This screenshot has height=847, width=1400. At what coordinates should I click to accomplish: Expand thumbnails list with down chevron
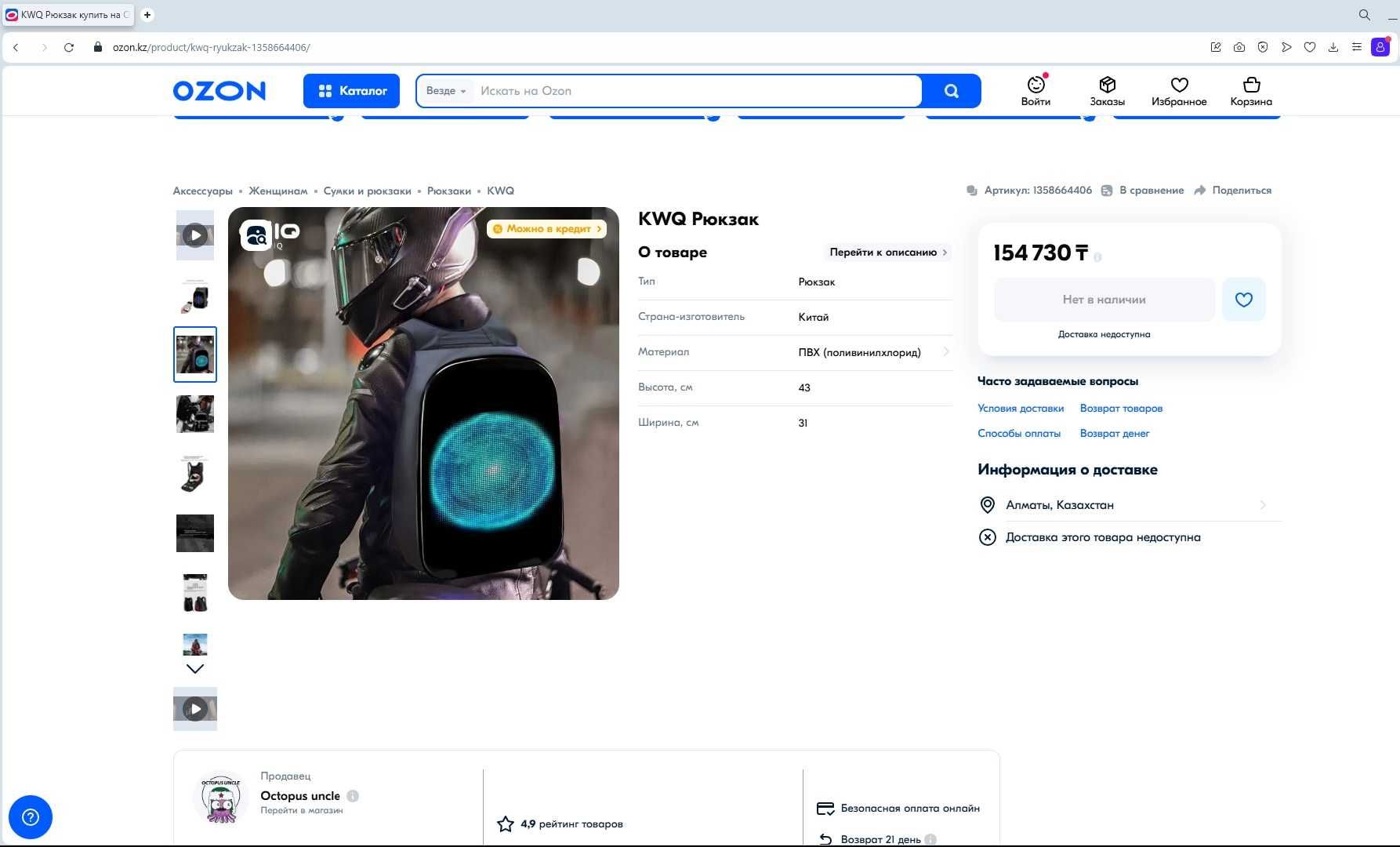point(195,669)
